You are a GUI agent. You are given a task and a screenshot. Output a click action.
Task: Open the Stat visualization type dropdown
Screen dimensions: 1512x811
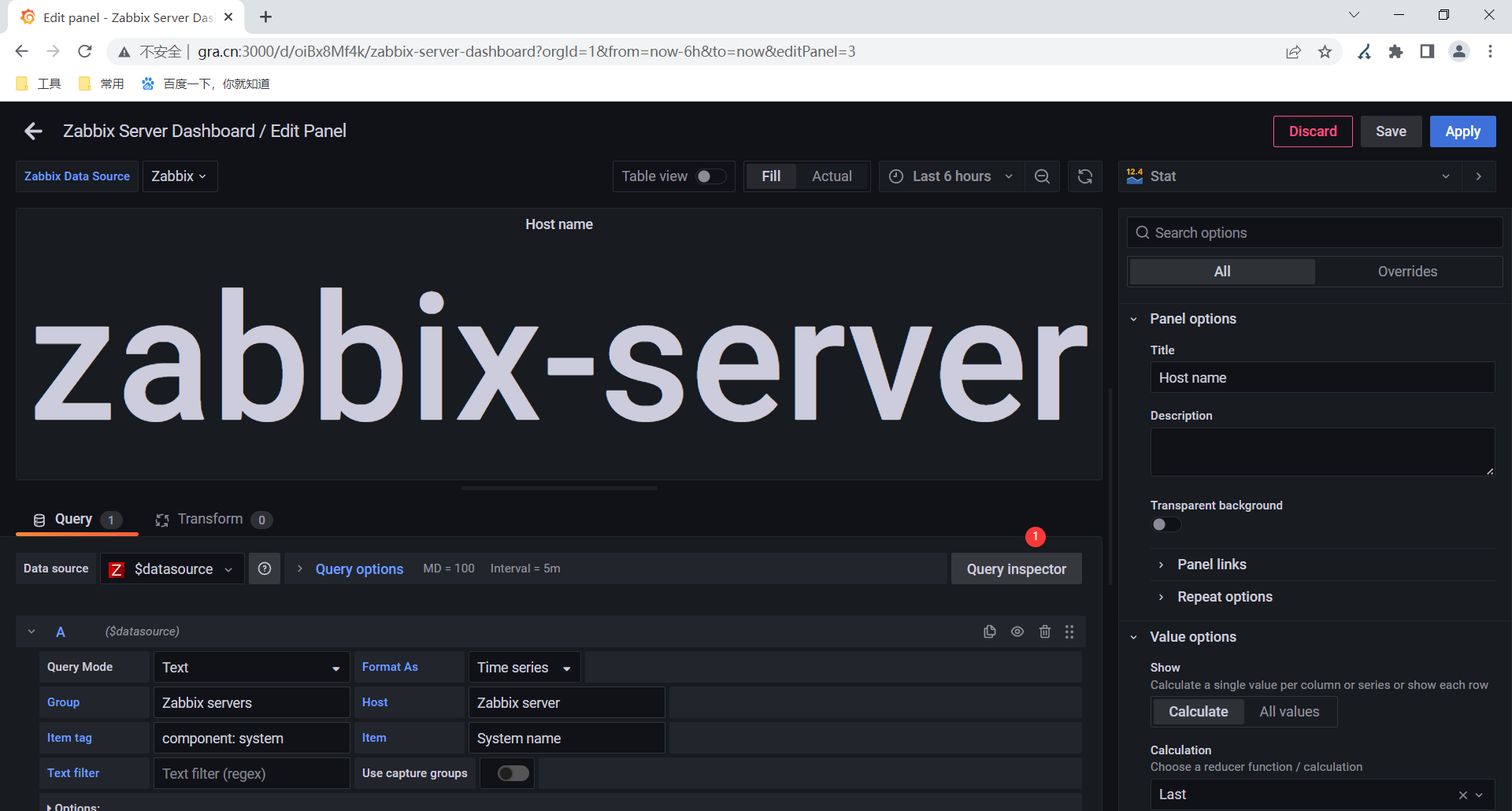tap(1290, 176)
